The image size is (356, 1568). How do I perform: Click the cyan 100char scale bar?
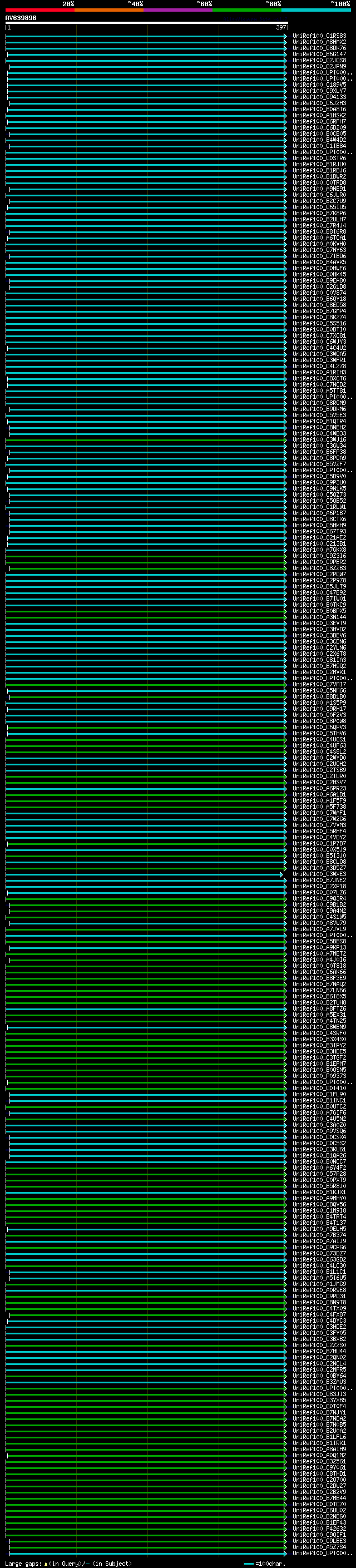[248, 1564]
